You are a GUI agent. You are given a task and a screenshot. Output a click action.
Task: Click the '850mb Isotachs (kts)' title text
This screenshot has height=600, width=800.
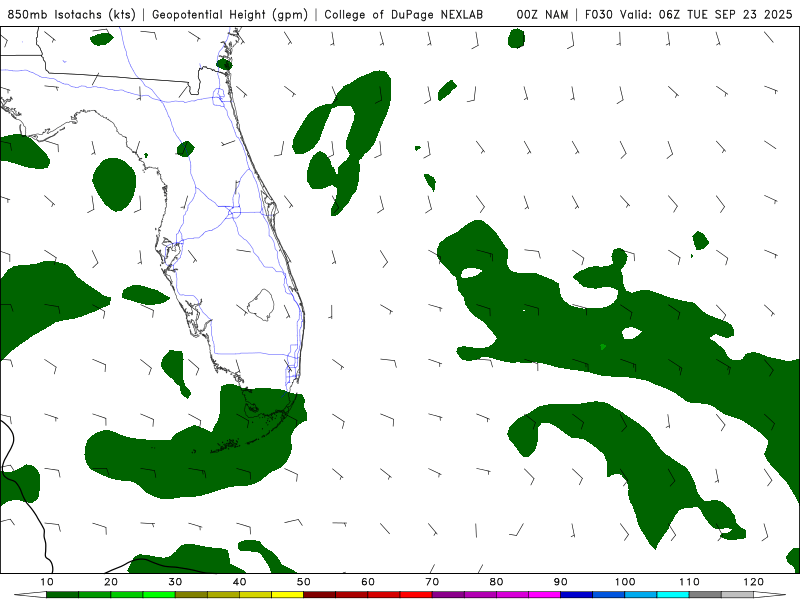(71, 15)
